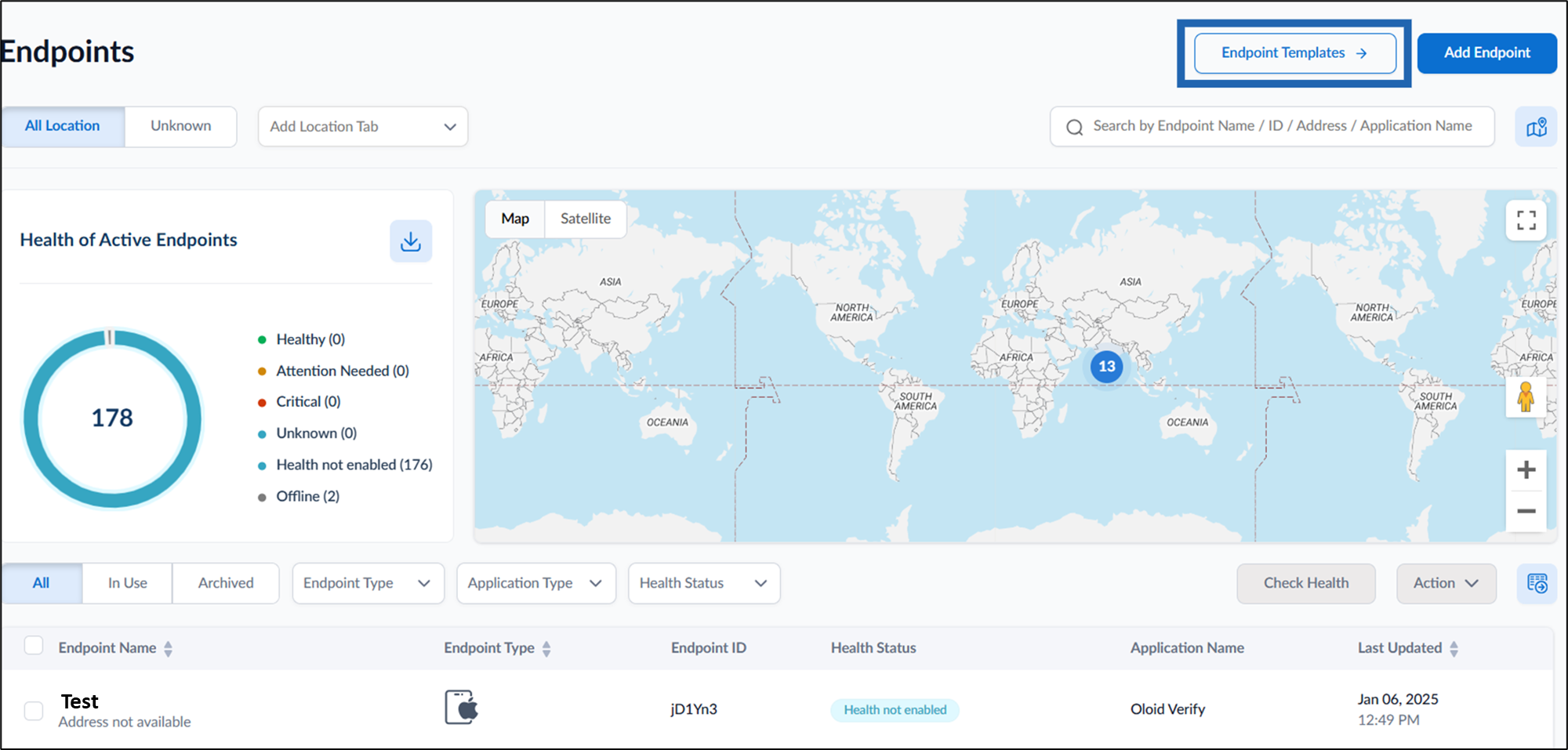Click the search magnifier icon
1568x750 pixels.
[1074, 127]
